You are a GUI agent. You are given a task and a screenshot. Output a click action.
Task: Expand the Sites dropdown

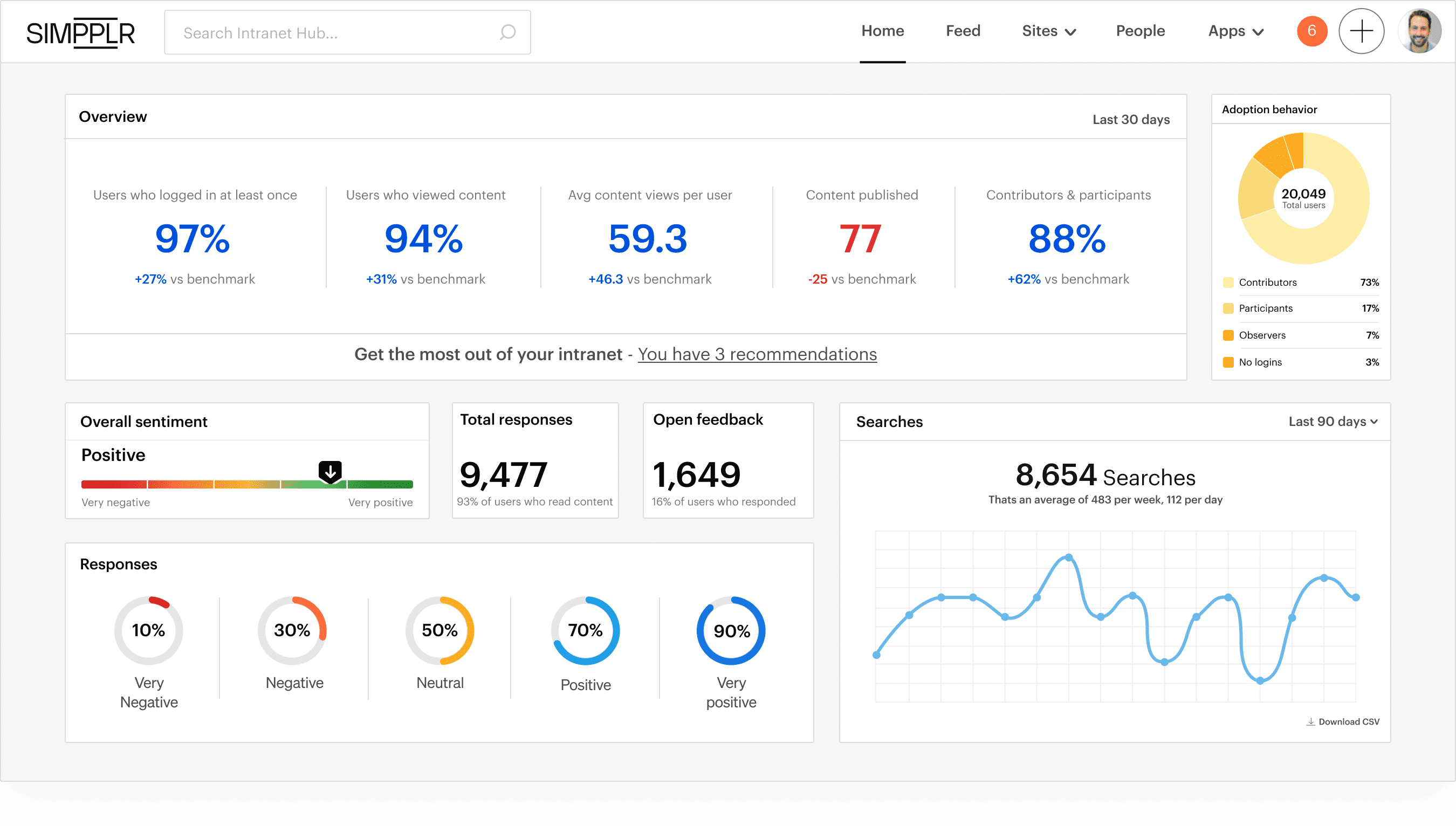(x=1049, y=31)
